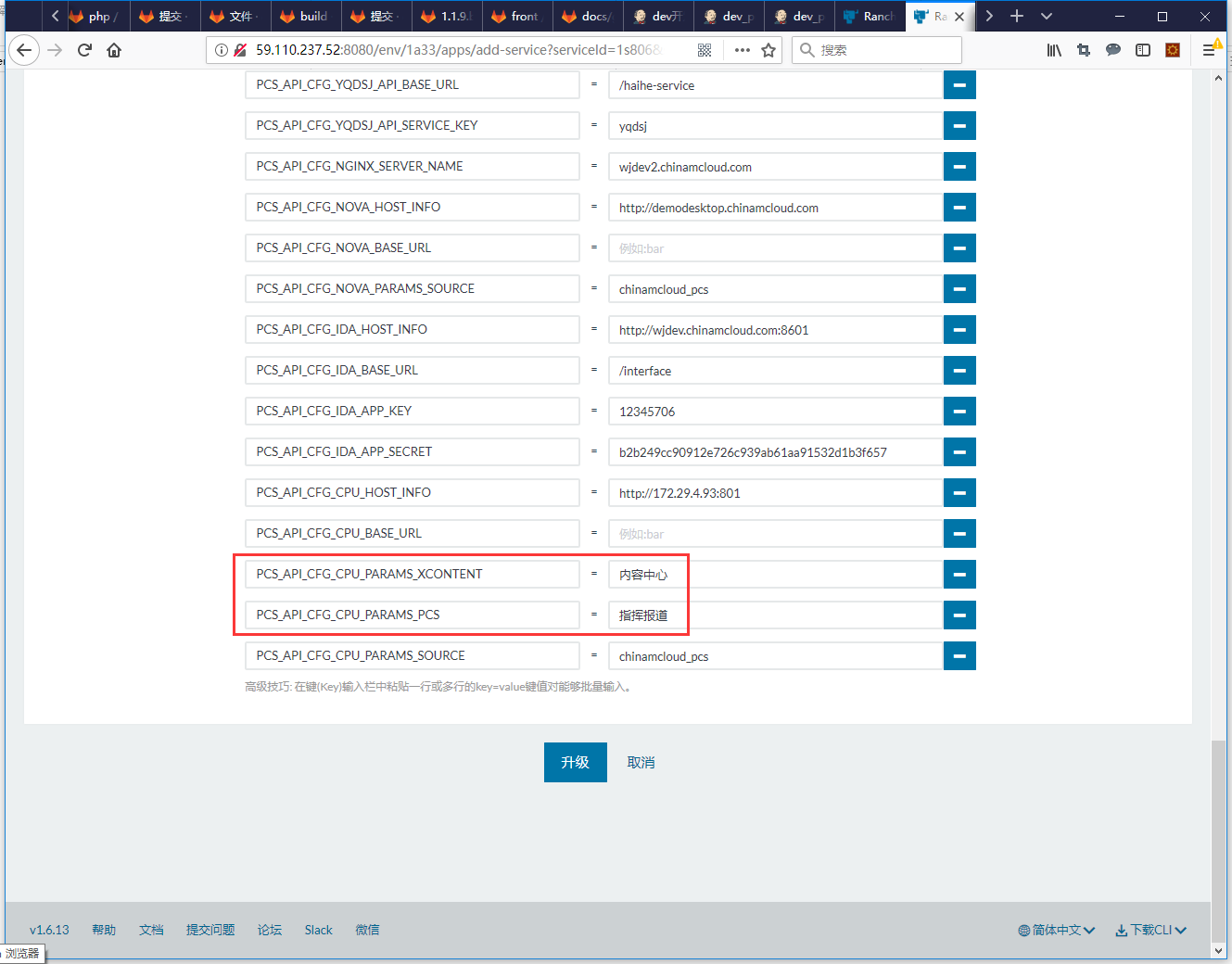Open the Slack link in footer
1232x964 pixels.
pyautogui.click(x=318, y=930)
